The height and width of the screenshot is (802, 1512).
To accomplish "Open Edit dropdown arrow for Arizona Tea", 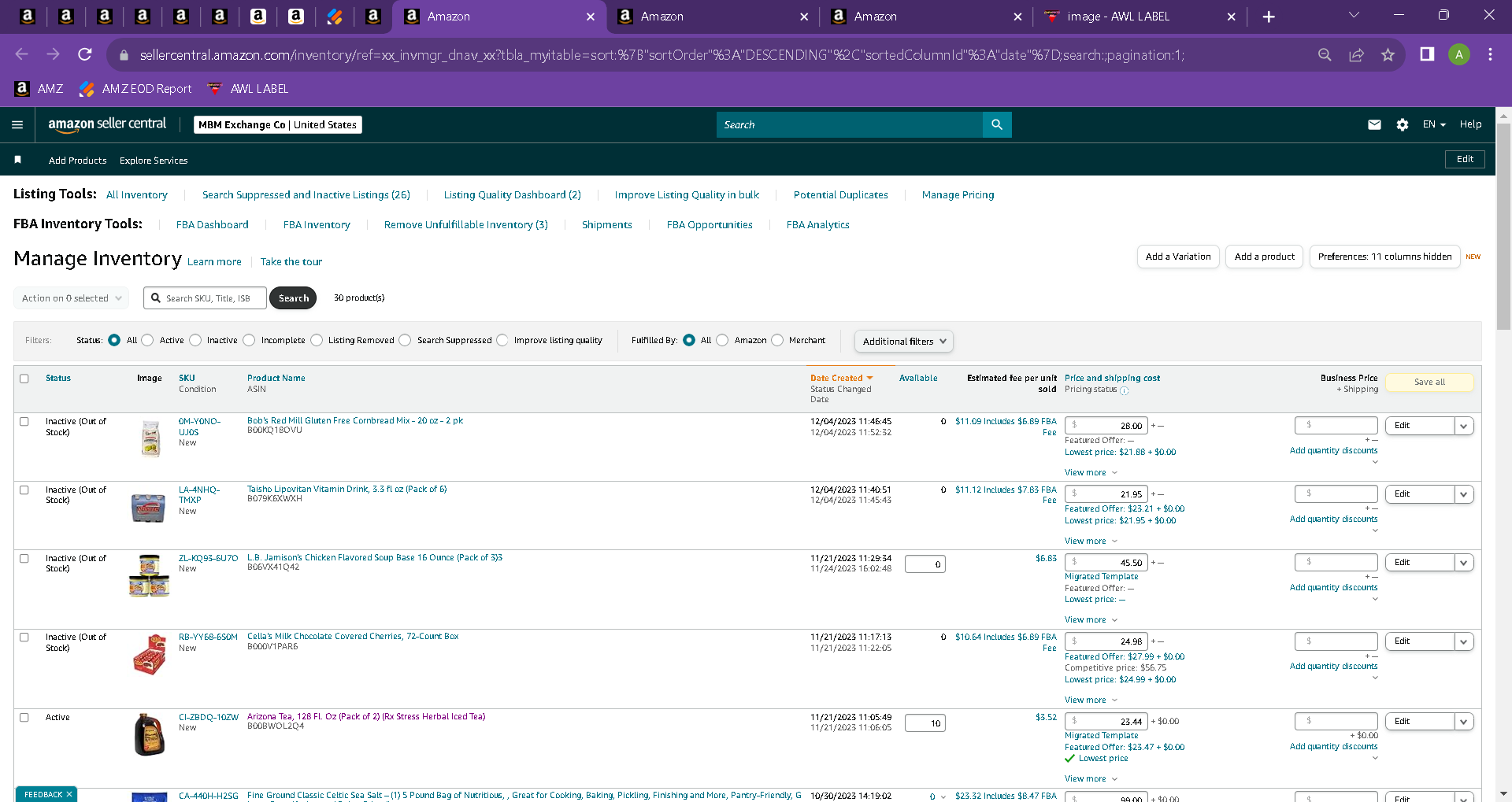I will click(1464, 722).
